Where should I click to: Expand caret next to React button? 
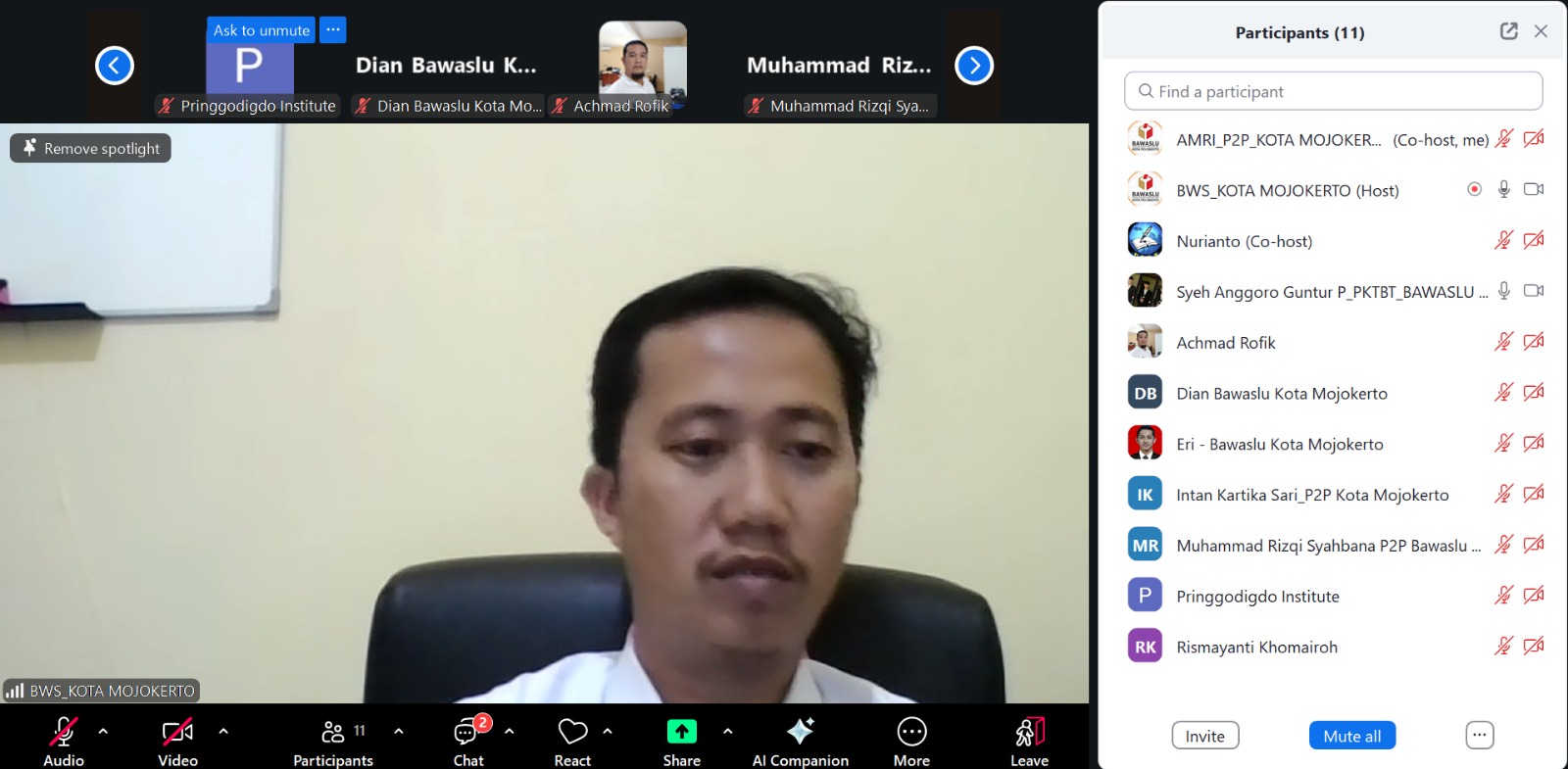pos(608,731)
